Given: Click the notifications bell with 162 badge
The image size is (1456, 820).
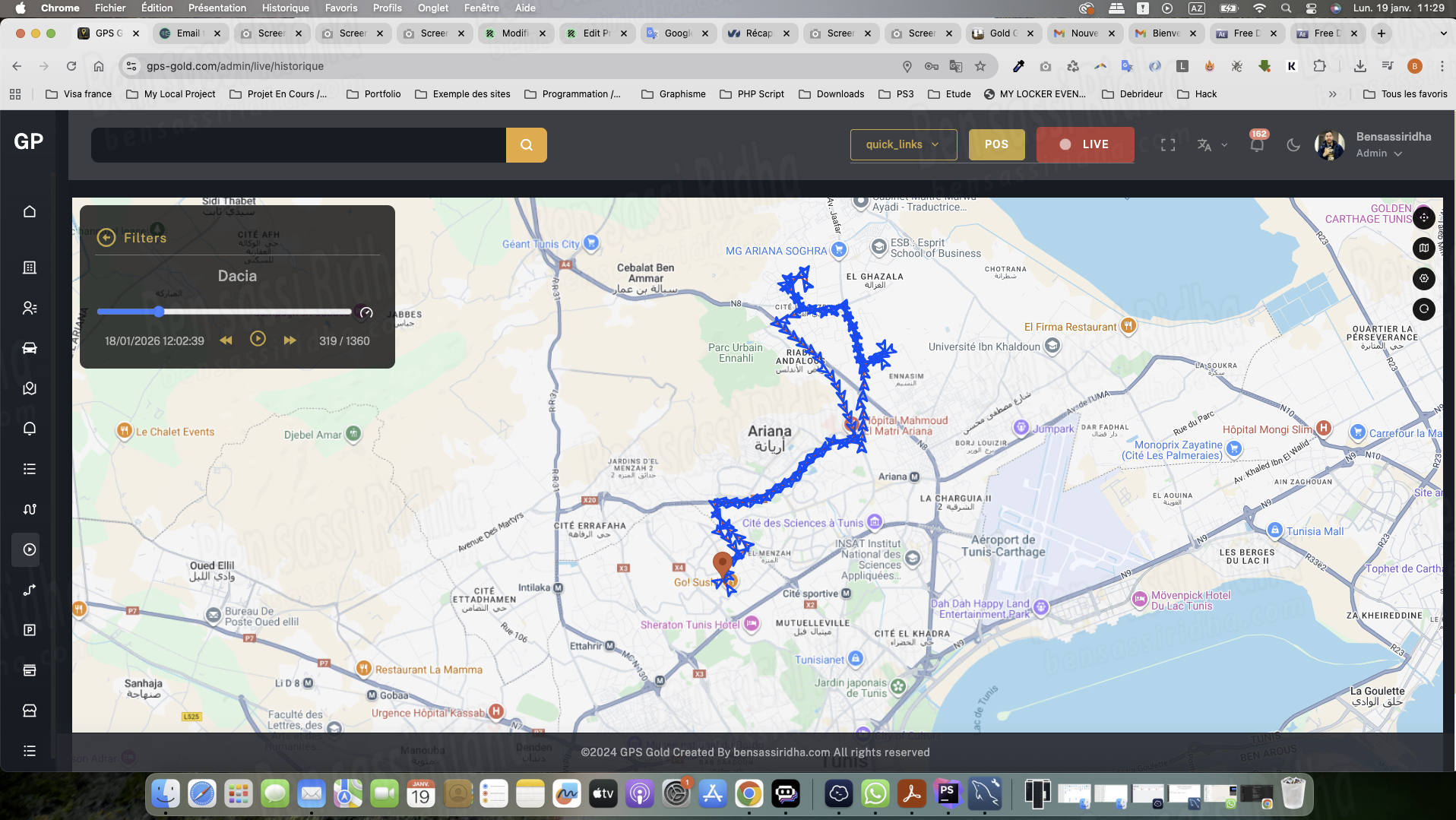Looking at the screenshot, I should (x=1257, y=144).
